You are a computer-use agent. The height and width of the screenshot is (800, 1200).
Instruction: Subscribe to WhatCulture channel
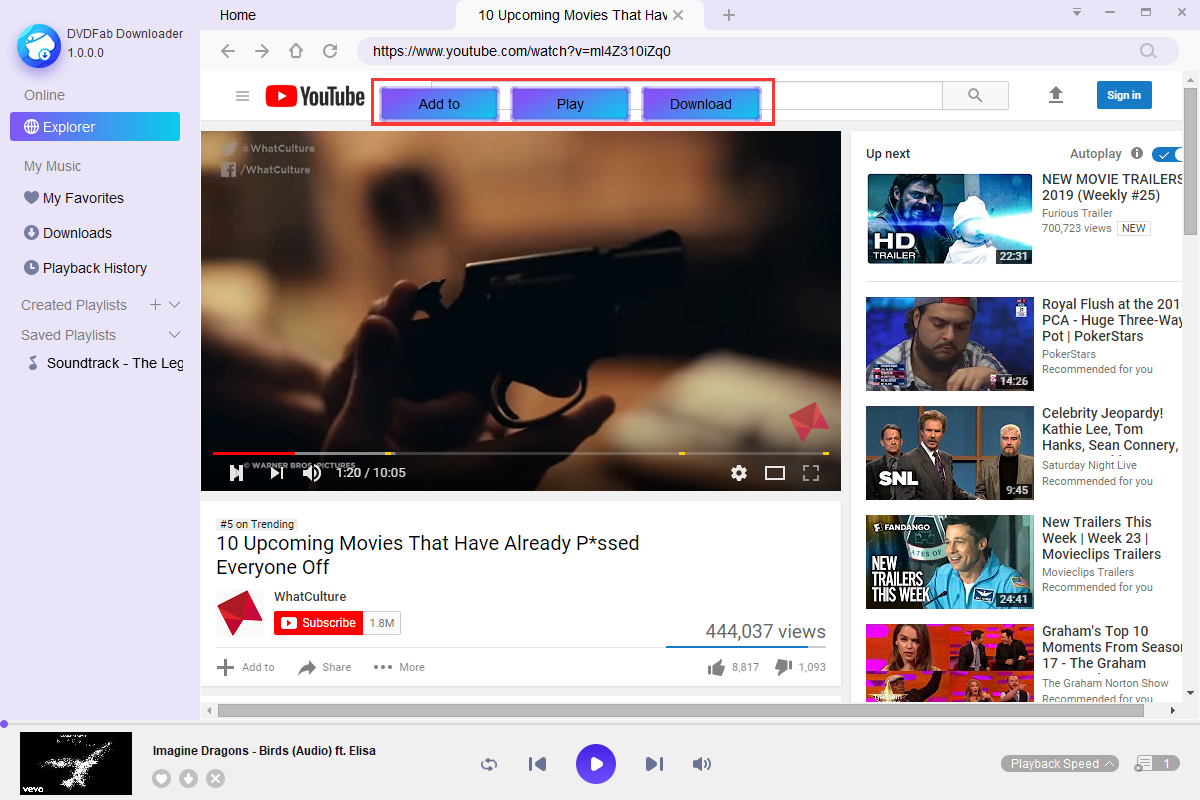tap(316, 623)
